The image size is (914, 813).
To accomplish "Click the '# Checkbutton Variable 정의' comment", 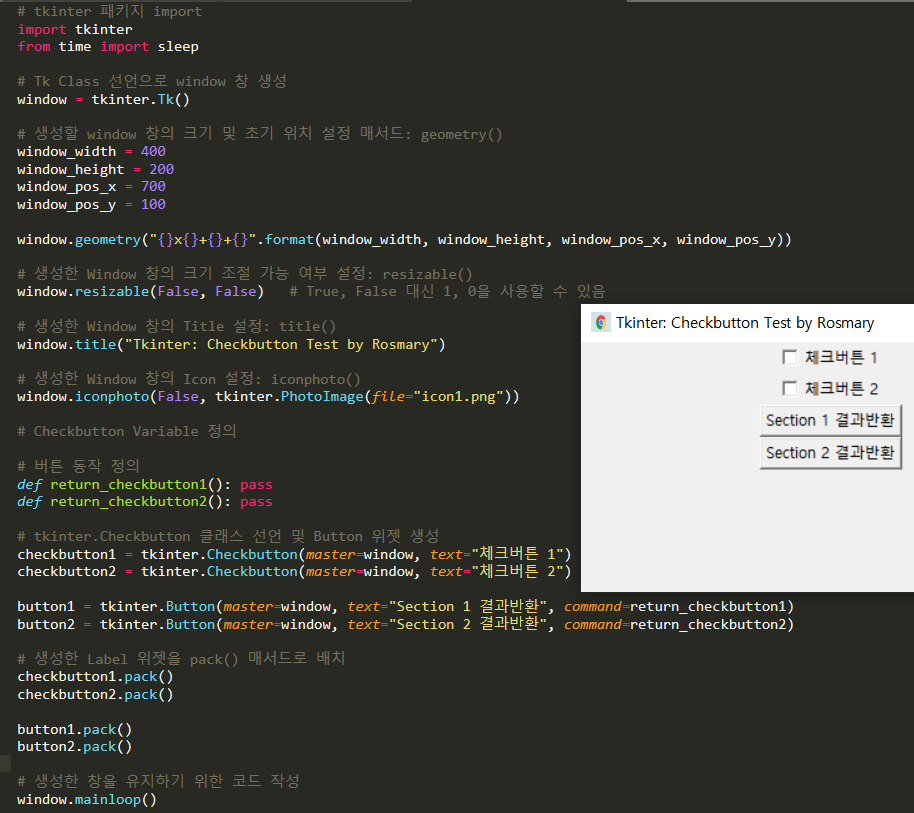I will (127, 431).
